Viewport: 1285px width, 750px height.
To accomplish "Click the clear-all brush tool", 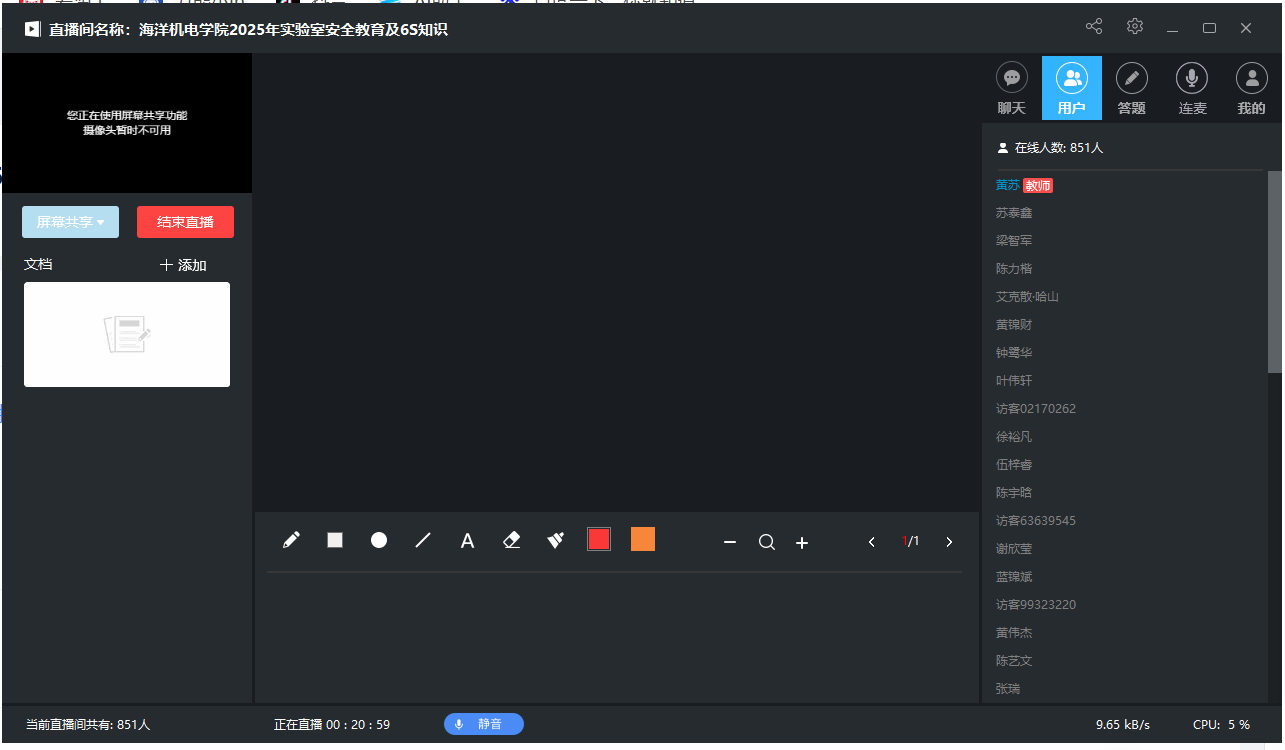I will [x=556, y=540].
